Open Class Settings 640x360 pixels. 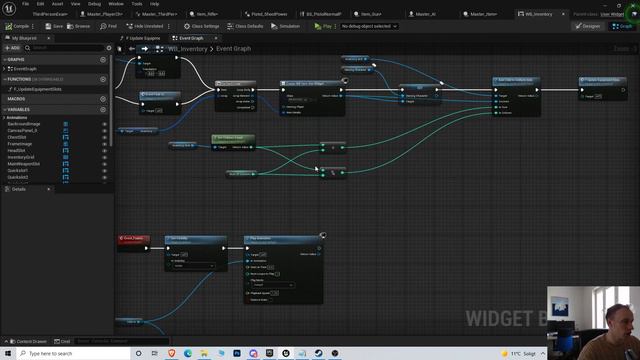(201, 26)
